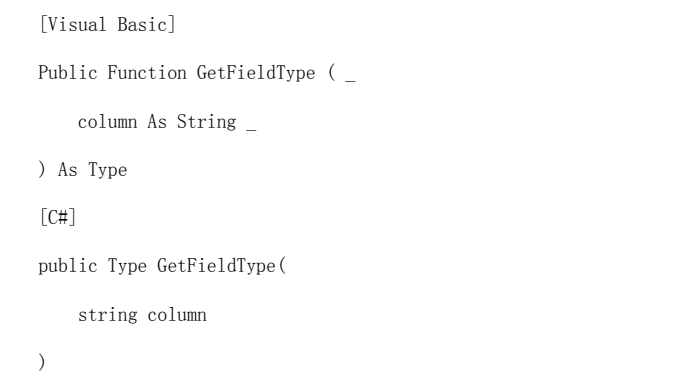Screen dimensions: 682x388
Task: Click the word As in 'column As String'
Action: pyautogui.click(x=157, y=122)
